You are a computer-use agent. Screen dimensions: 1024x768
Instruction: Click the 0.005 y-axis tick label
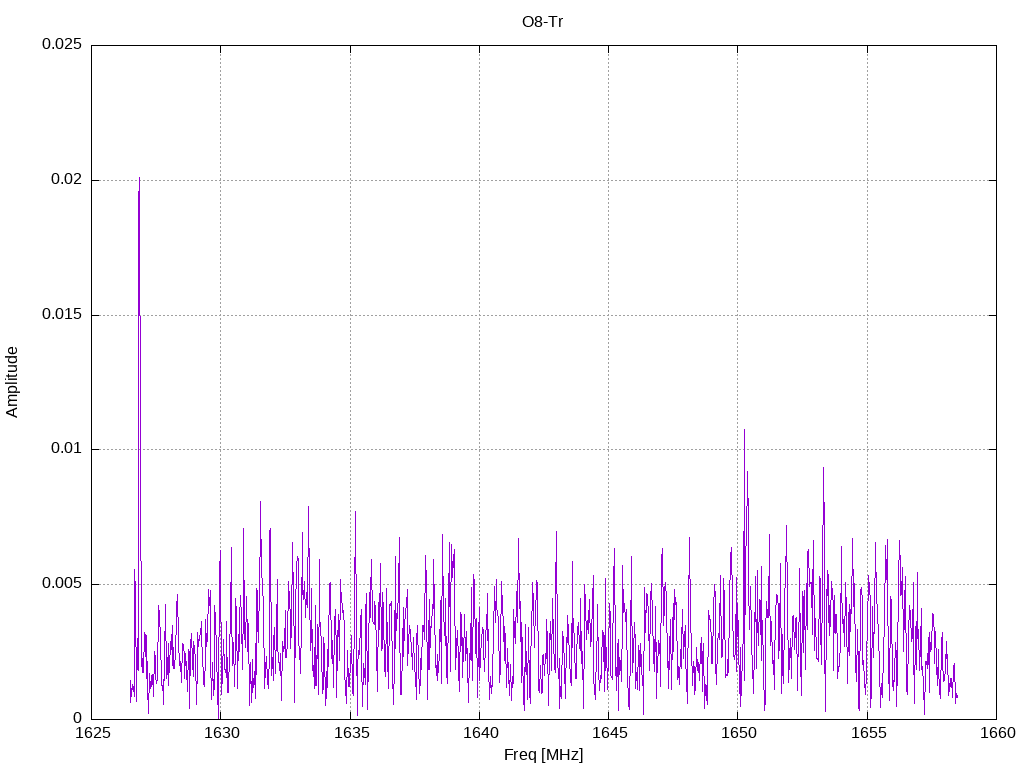[x=61, y=584]
